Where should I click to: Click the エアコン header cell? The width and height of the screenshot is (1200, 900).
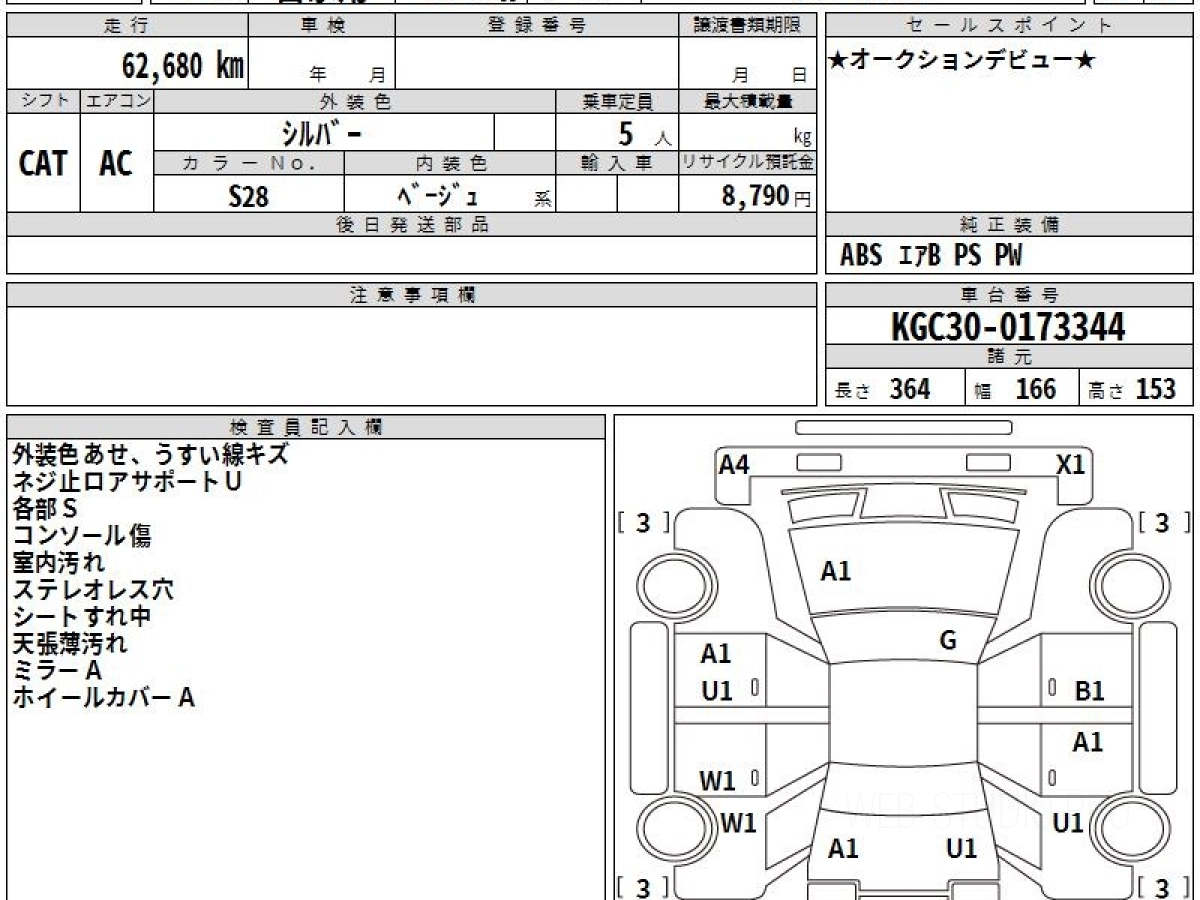pos(117,101)
